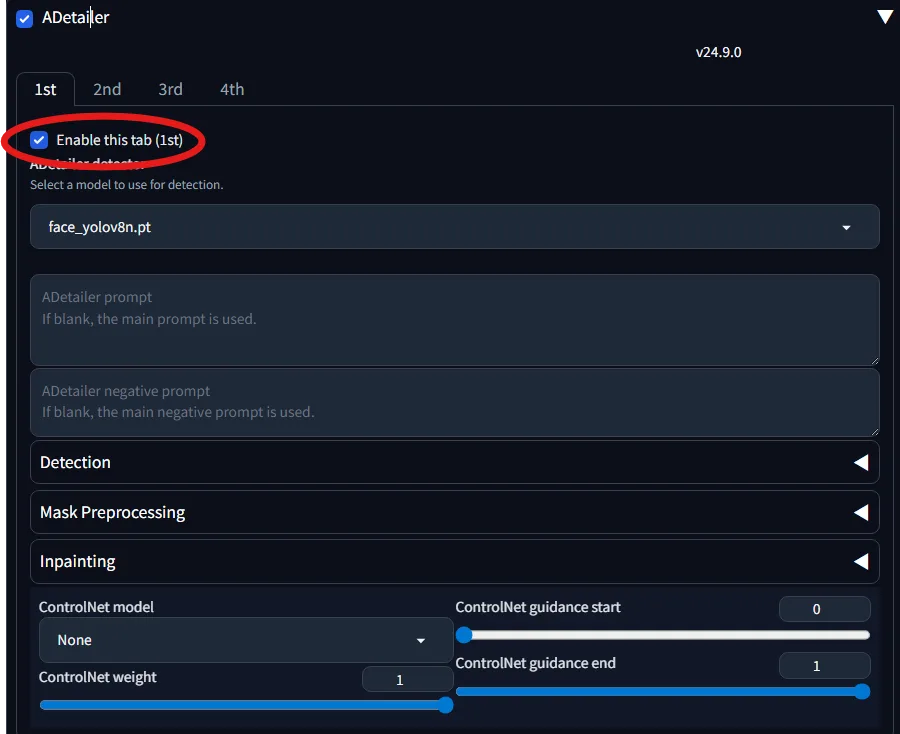Uncheck the ADetailer enable checkbox

point(25,19)
